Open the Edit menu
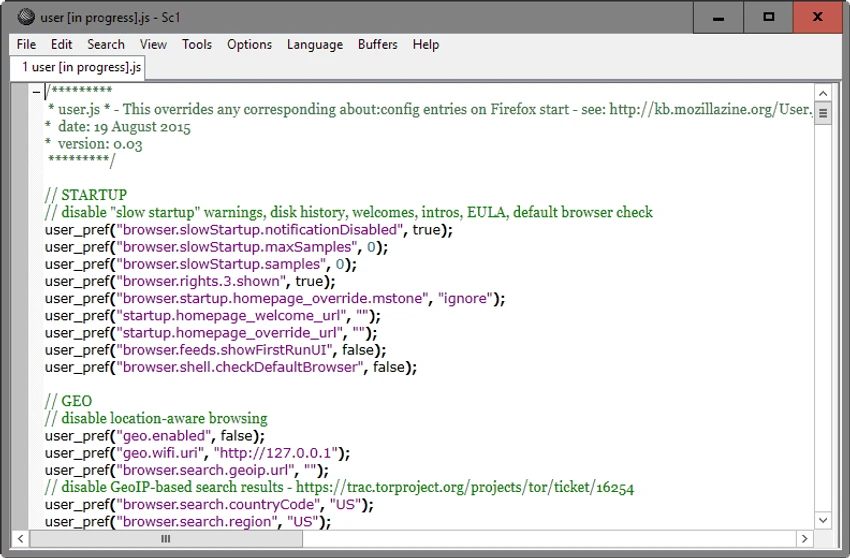 tap(61, 44)
